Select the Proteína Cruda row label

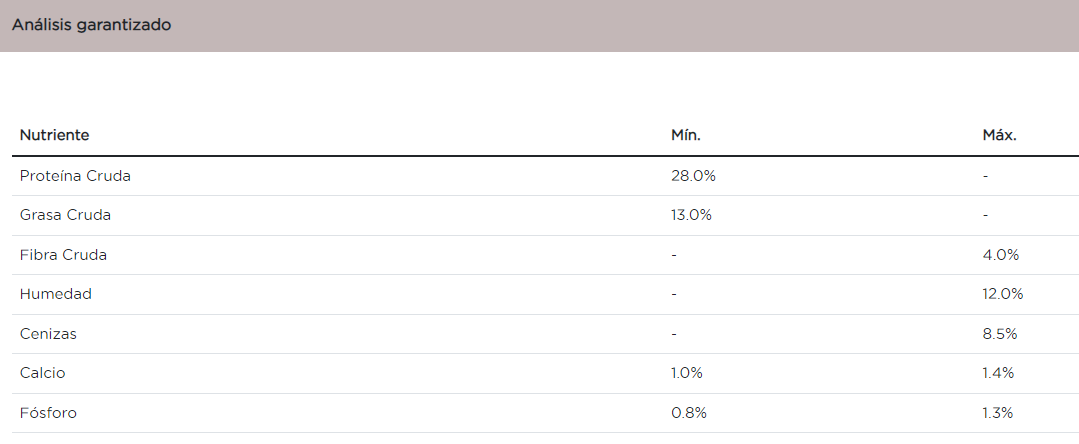[75, 176]
